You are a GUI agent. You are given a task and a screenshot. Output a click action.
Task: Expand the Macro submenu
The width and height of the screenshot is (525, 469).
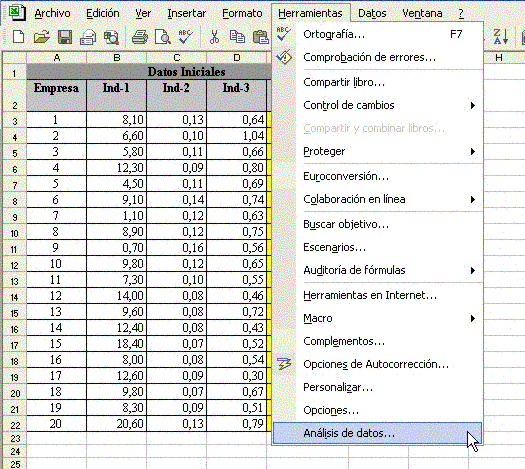point(378,318)
